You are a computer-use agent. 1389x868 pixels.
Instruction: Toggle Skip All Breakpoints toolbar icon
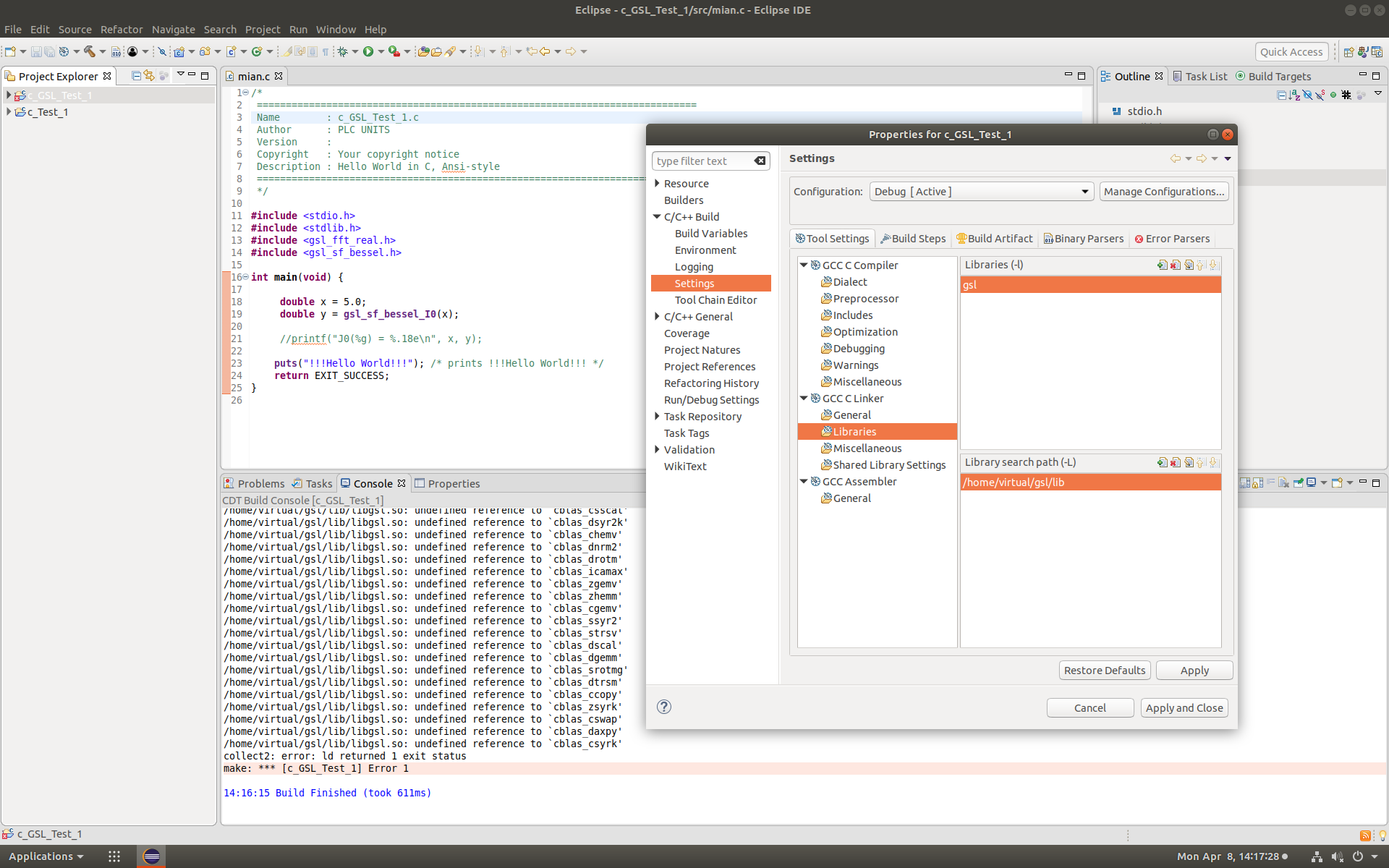162,51
